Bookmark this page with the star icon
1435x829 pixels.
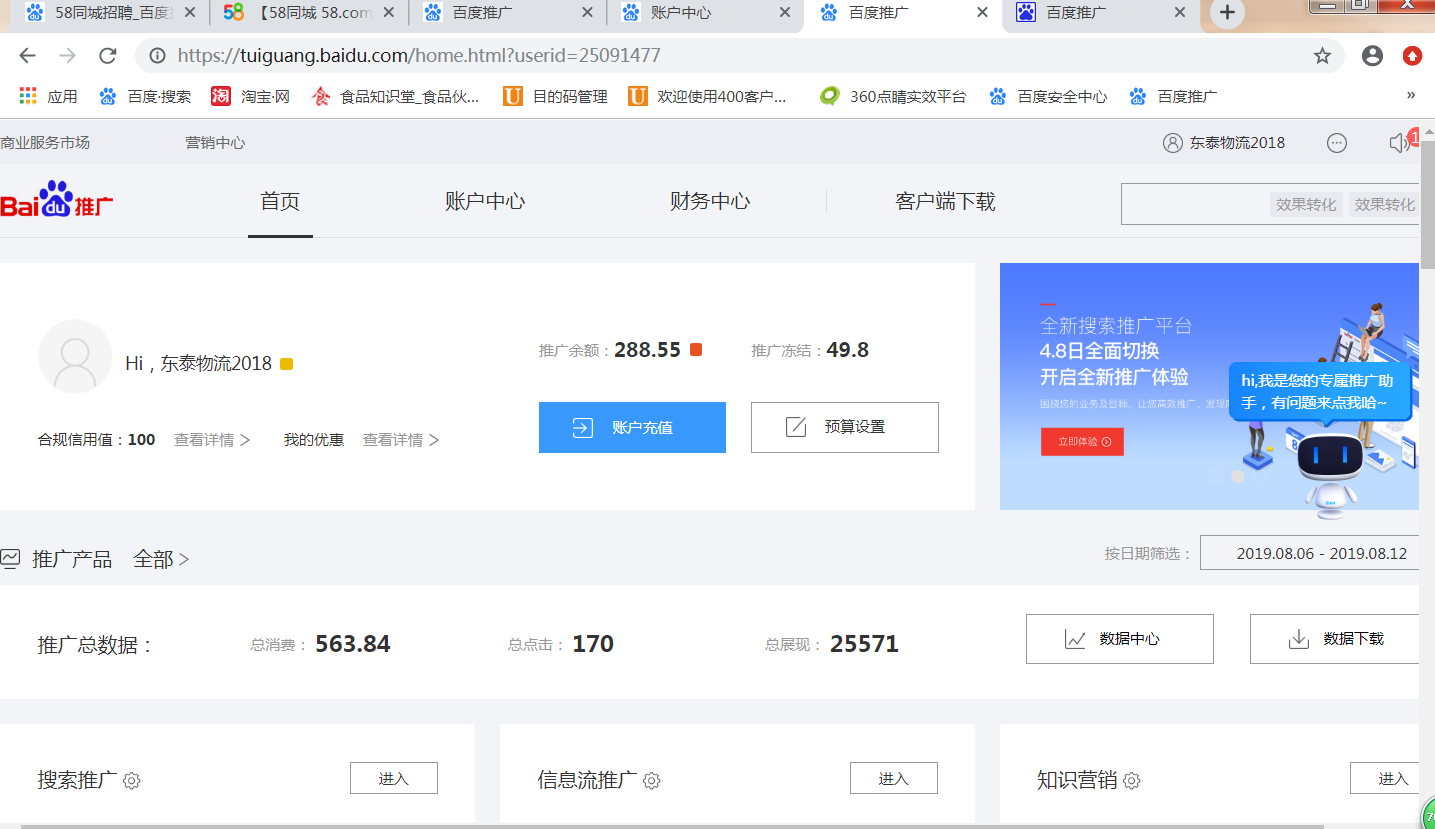[x=1322, y=56]
